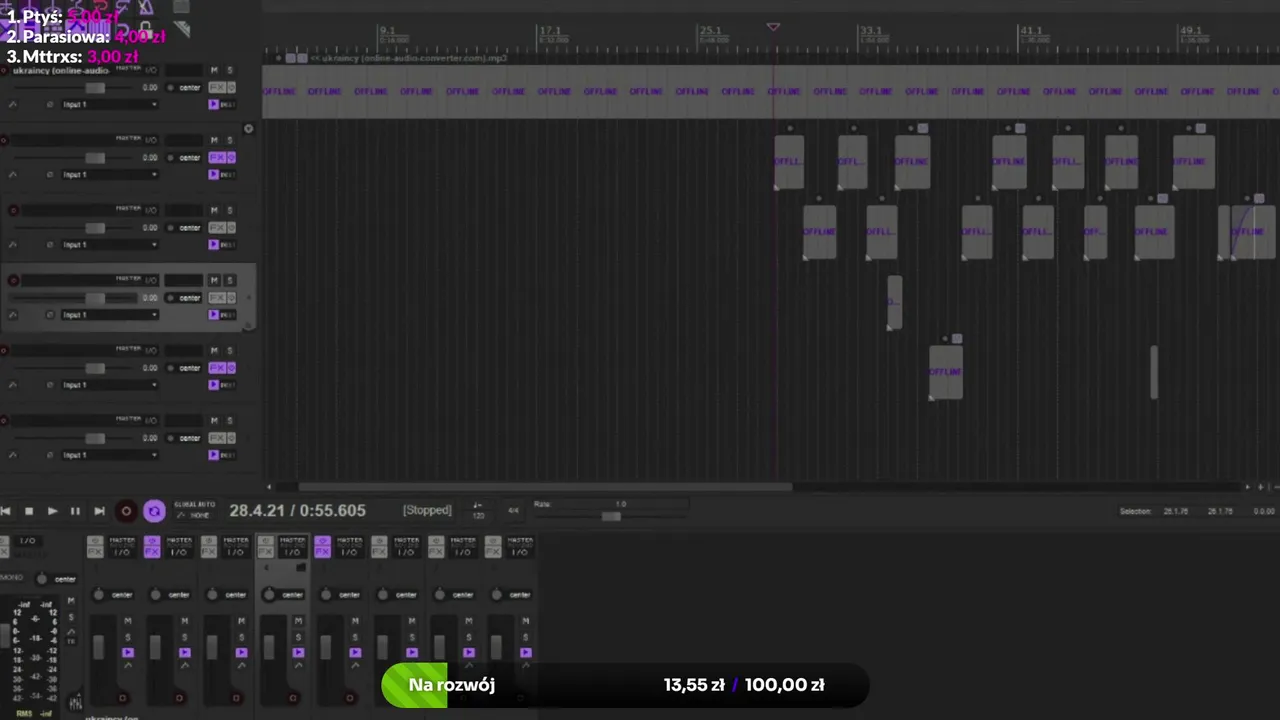Click the pan knob on eighth mixer strip

(496, 594)
